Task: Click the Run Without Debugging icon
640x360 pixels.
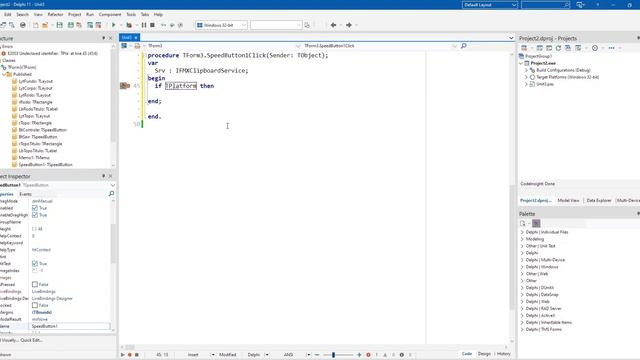Action: [x=129, y=25]
